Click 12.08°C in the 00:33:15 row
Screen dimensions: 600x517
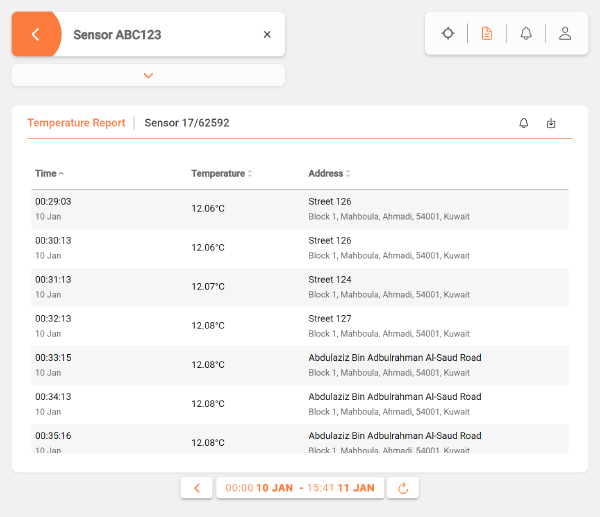(208, 365)
